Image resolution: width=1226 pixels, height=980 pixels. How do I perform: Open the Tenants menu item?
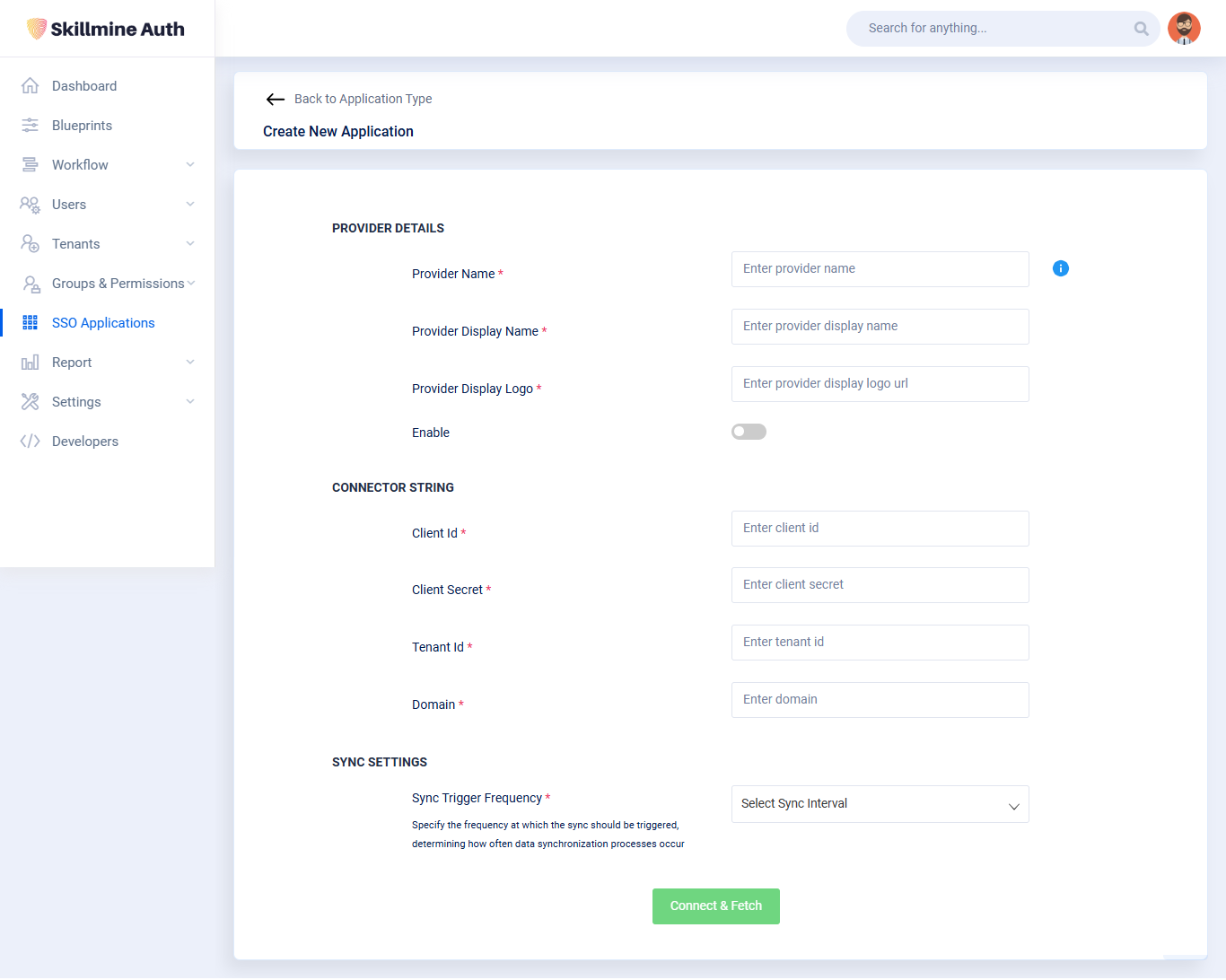tap(76, 244)
